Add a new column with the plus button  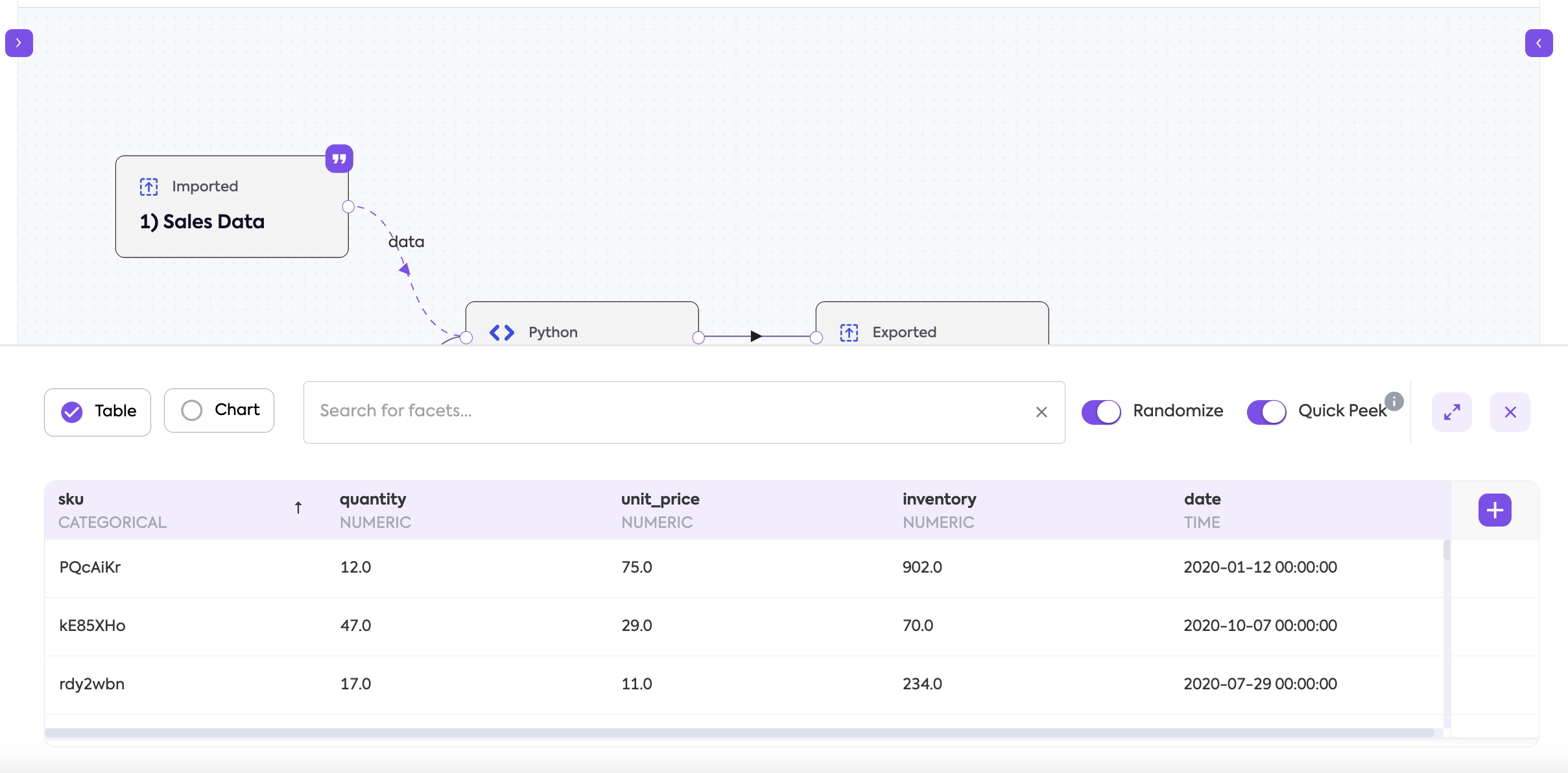click(x=1495, y=510)
